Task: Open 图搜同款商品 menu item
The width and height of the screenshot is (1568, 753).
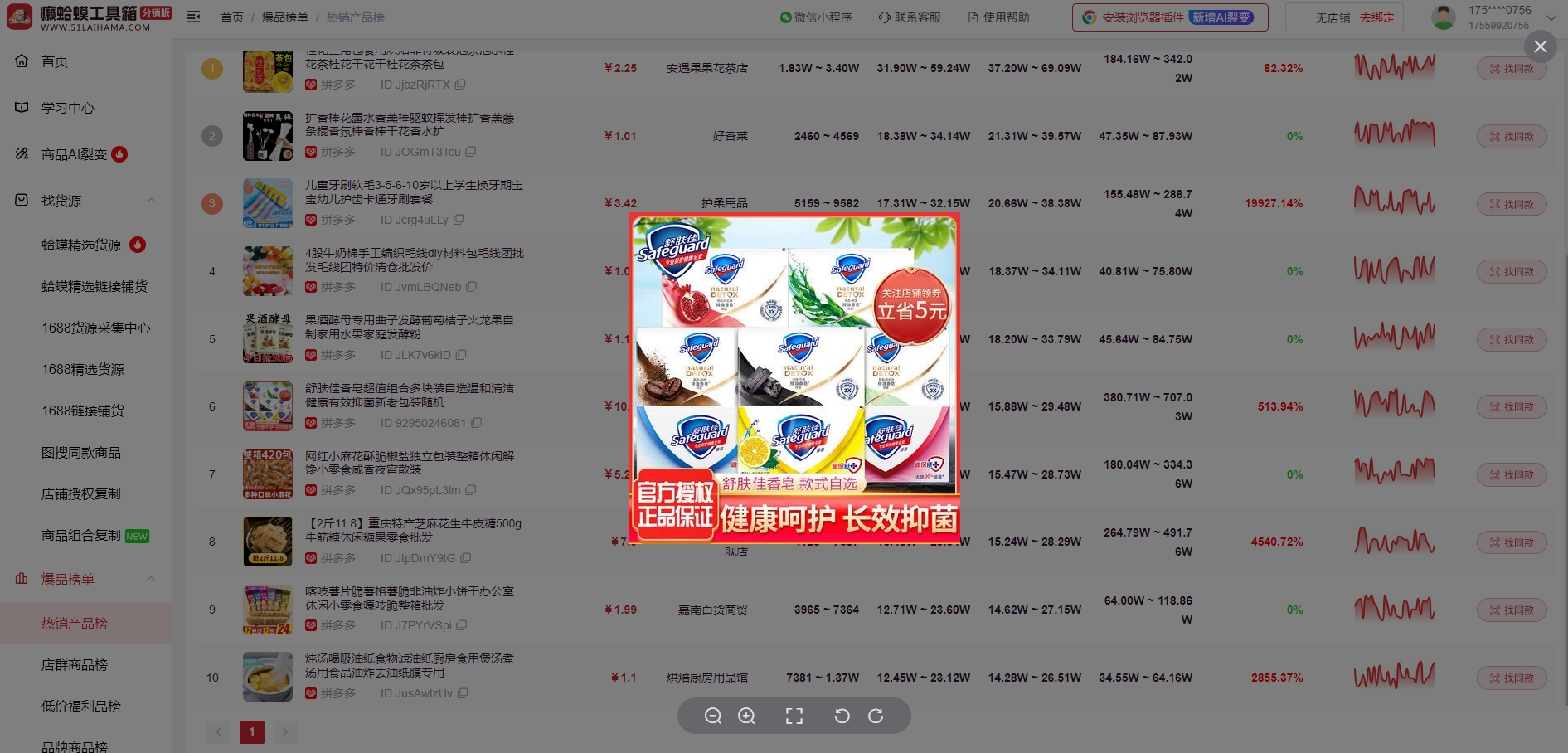Action: coord(81,453)
